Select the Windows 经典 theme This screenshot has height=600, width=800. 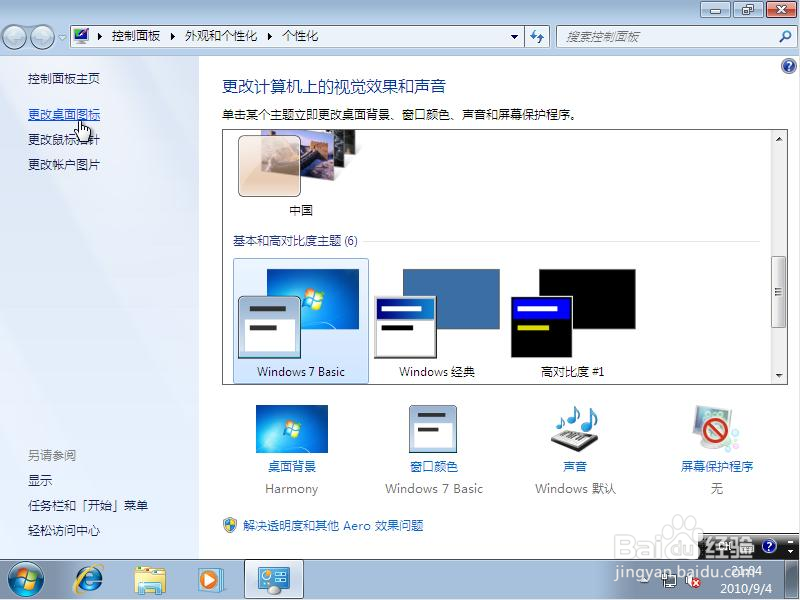click(437, 320)
